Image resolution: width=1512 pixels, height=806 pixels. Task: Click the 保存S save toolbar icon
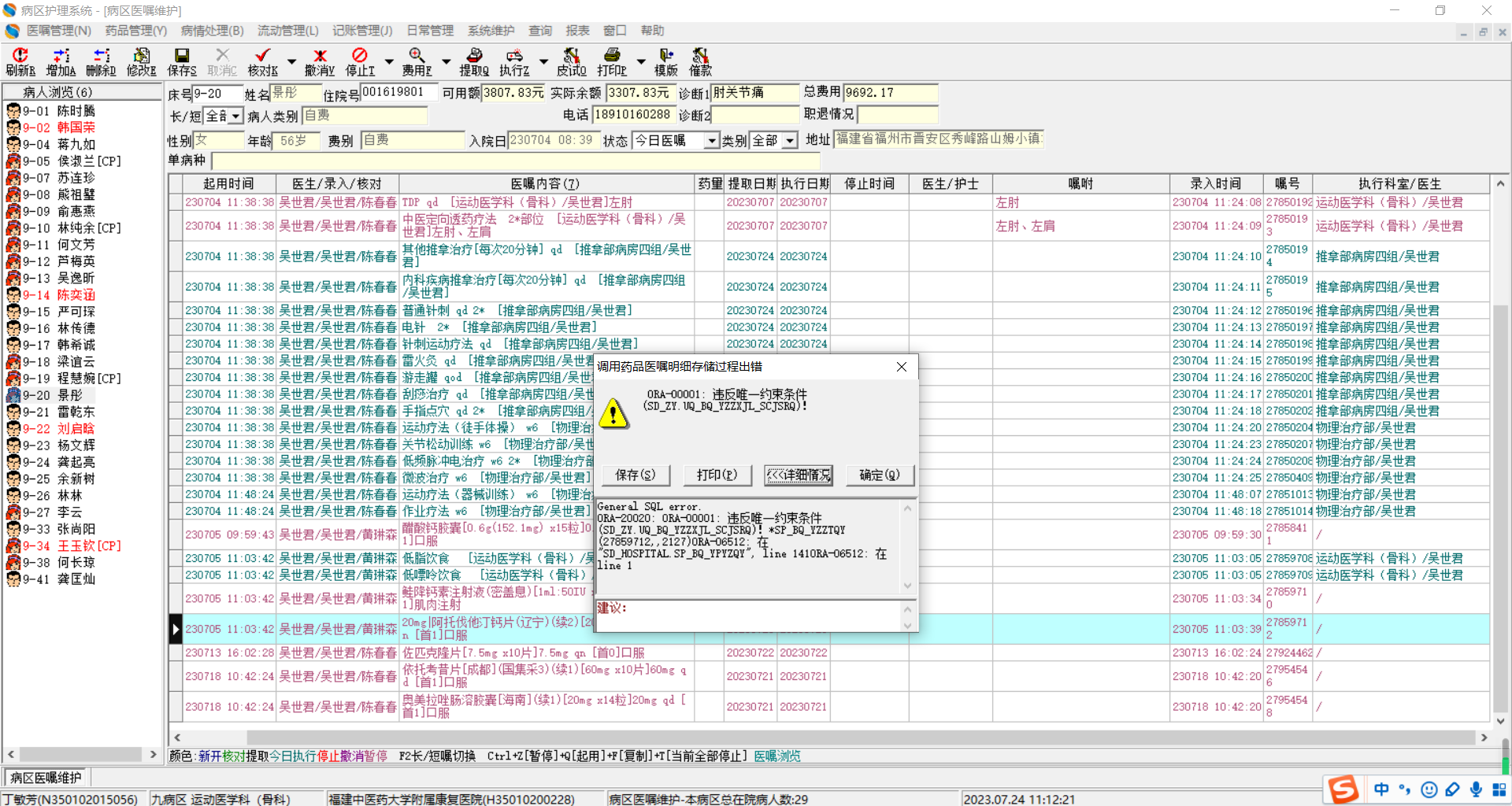(182, 61)
